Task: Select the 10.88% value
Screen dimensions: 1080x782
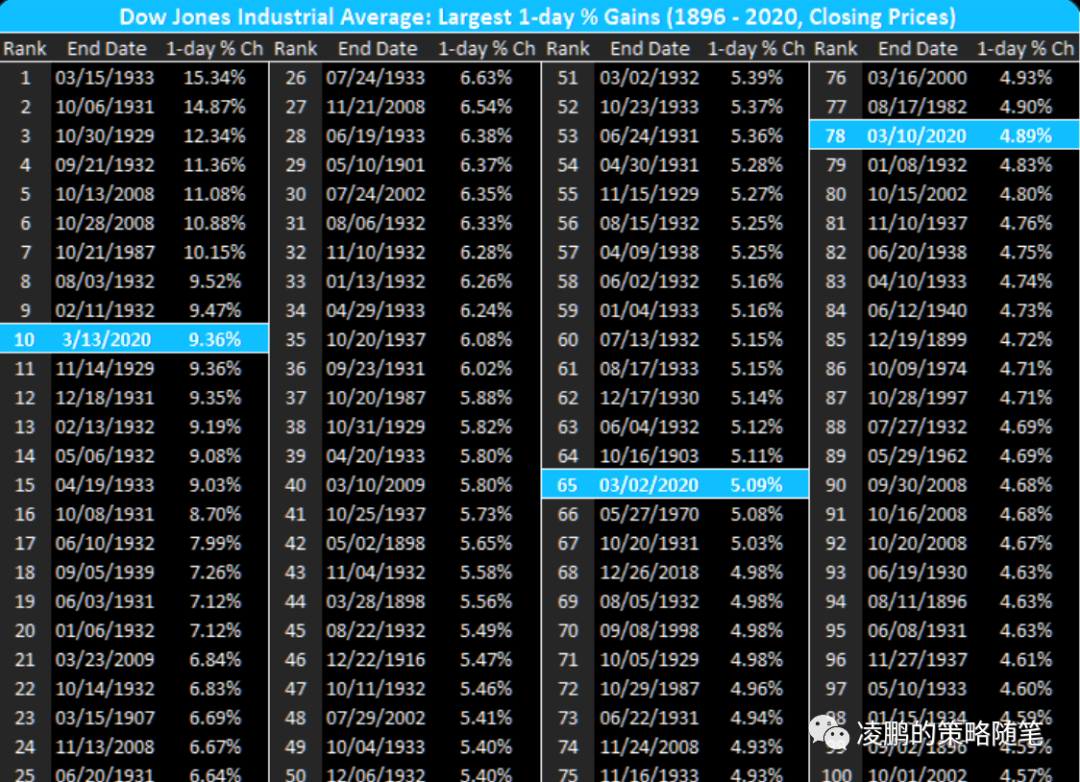Action: (215, 223)
